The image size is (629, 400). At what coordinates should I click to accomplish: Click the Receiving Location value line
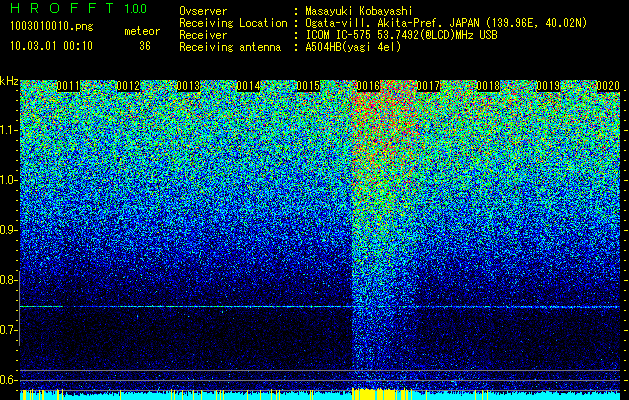tap(446, 23)
